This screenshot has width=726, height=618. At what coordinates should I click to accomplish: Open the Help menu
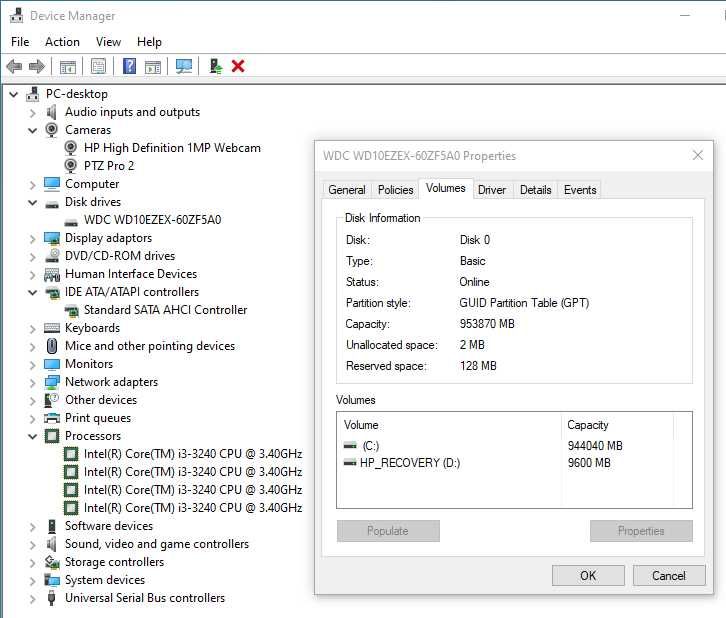click(149, 42)
